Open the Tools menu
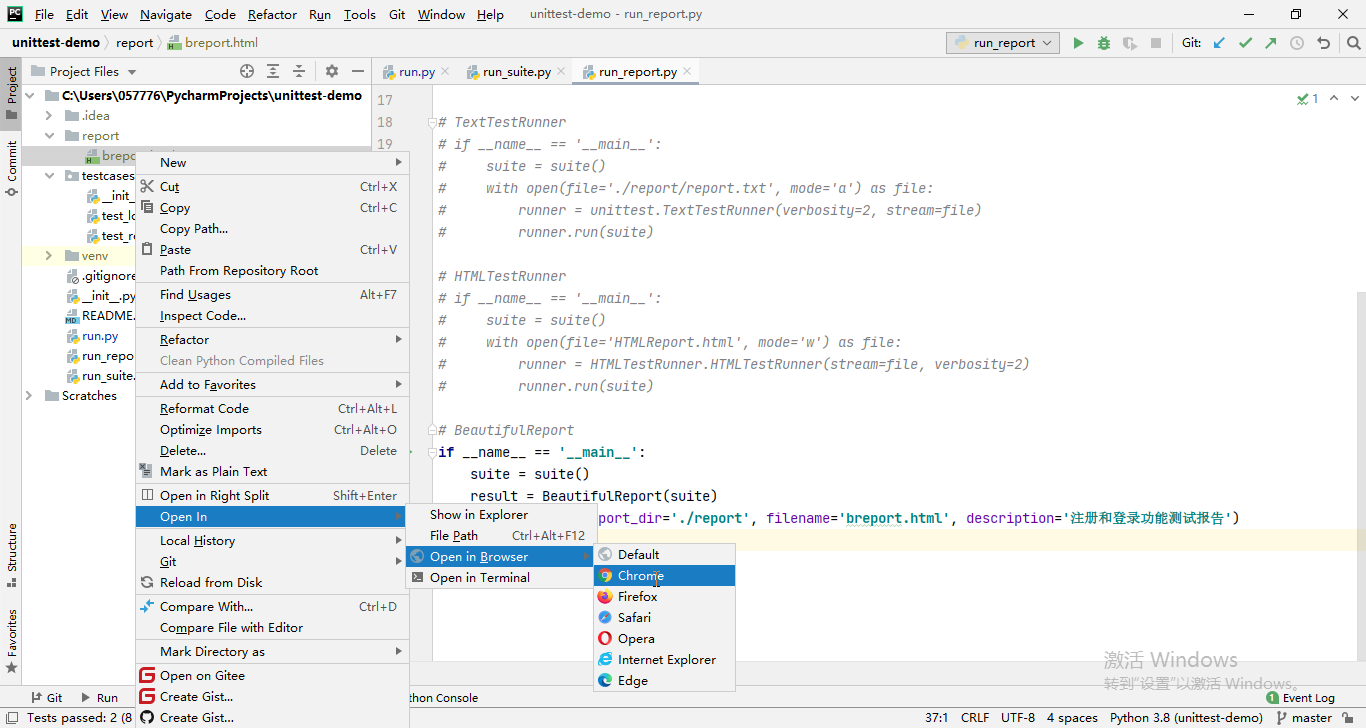Viewport: 1366px width, 728px height. tap(360, 15)
